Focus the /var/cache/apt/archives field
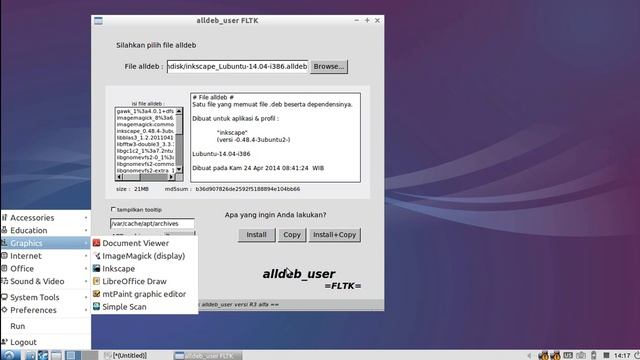Screen dimensions: 640x360 pyautogui.click(x=152, y=224)
